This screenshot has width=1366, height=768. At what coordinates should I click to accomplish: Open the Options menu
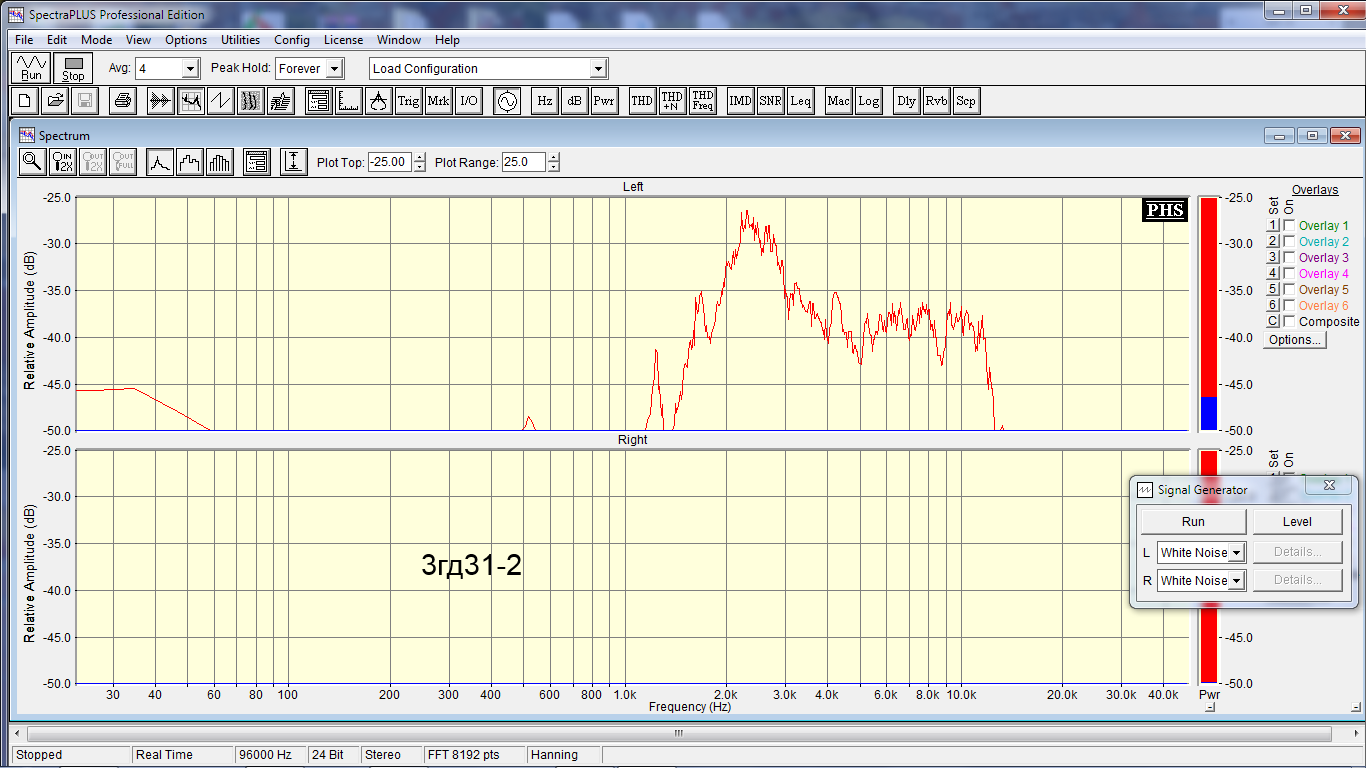point(186,40)
